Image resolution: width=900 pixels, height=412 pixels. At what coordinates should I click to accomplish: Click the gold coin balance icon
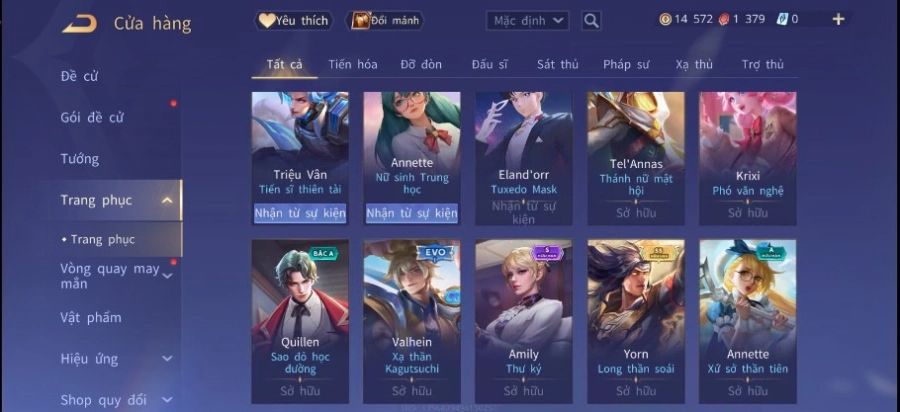(665, 20)
